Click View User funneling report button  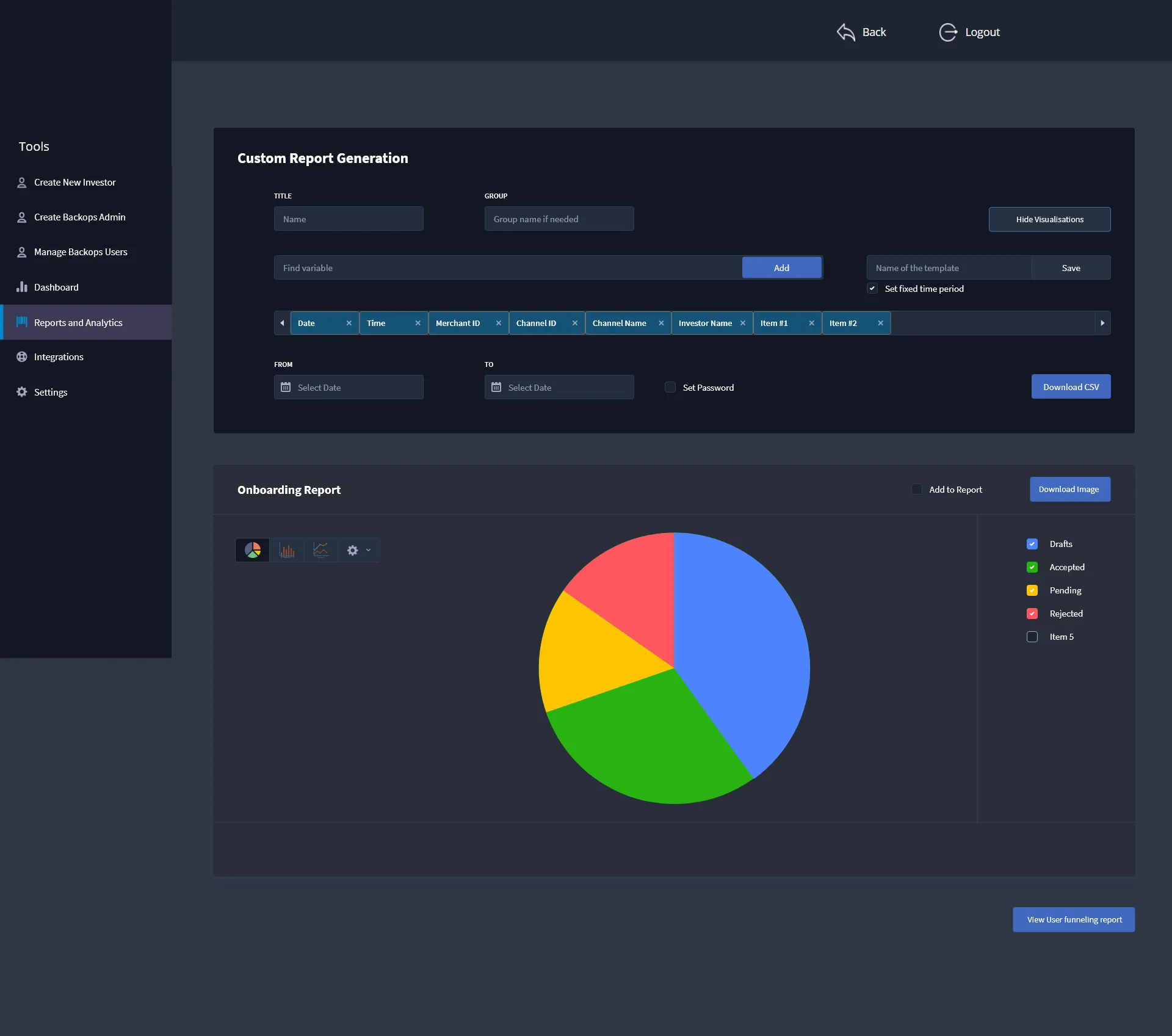point(1074,919)
